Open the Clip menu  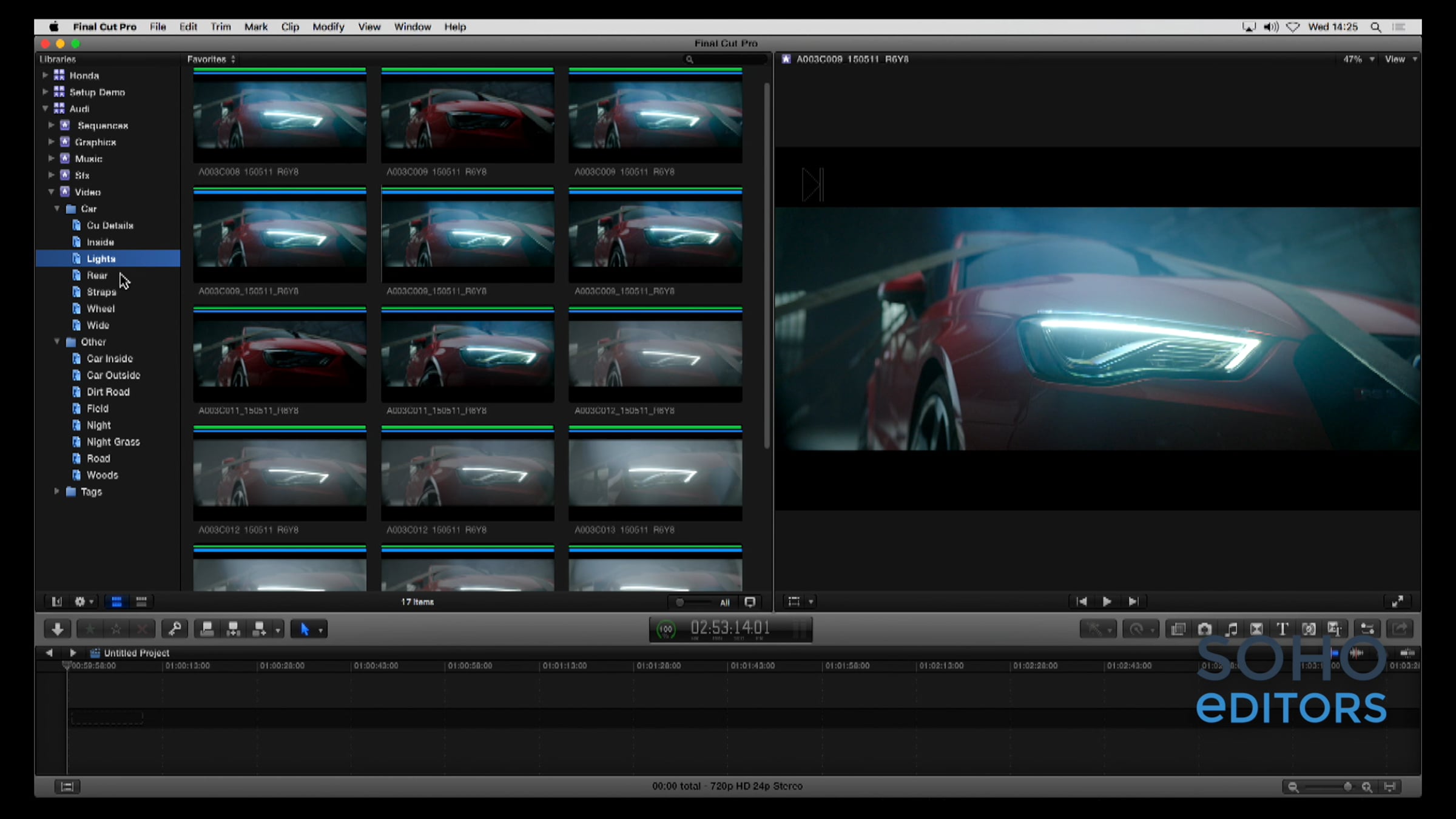tap(289, 27)
